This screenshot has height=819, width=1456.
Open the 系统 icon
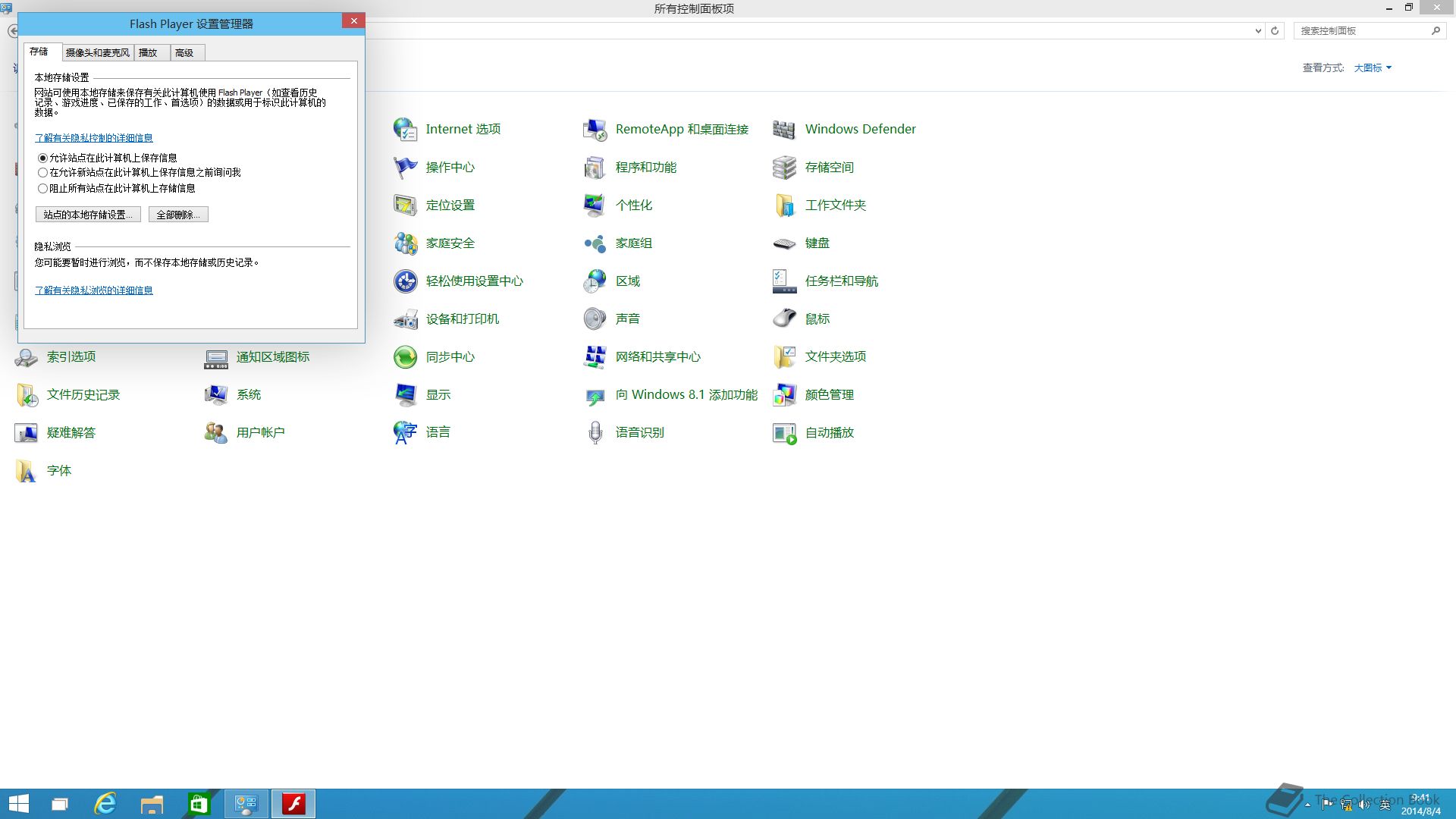click(216, 395)
